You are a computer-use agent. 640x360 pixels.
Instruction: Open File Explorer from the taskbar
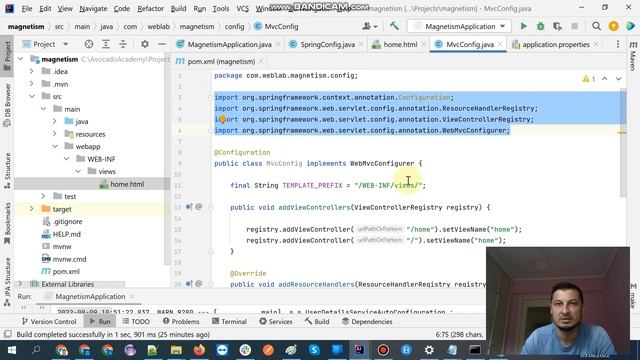[176, 350]
